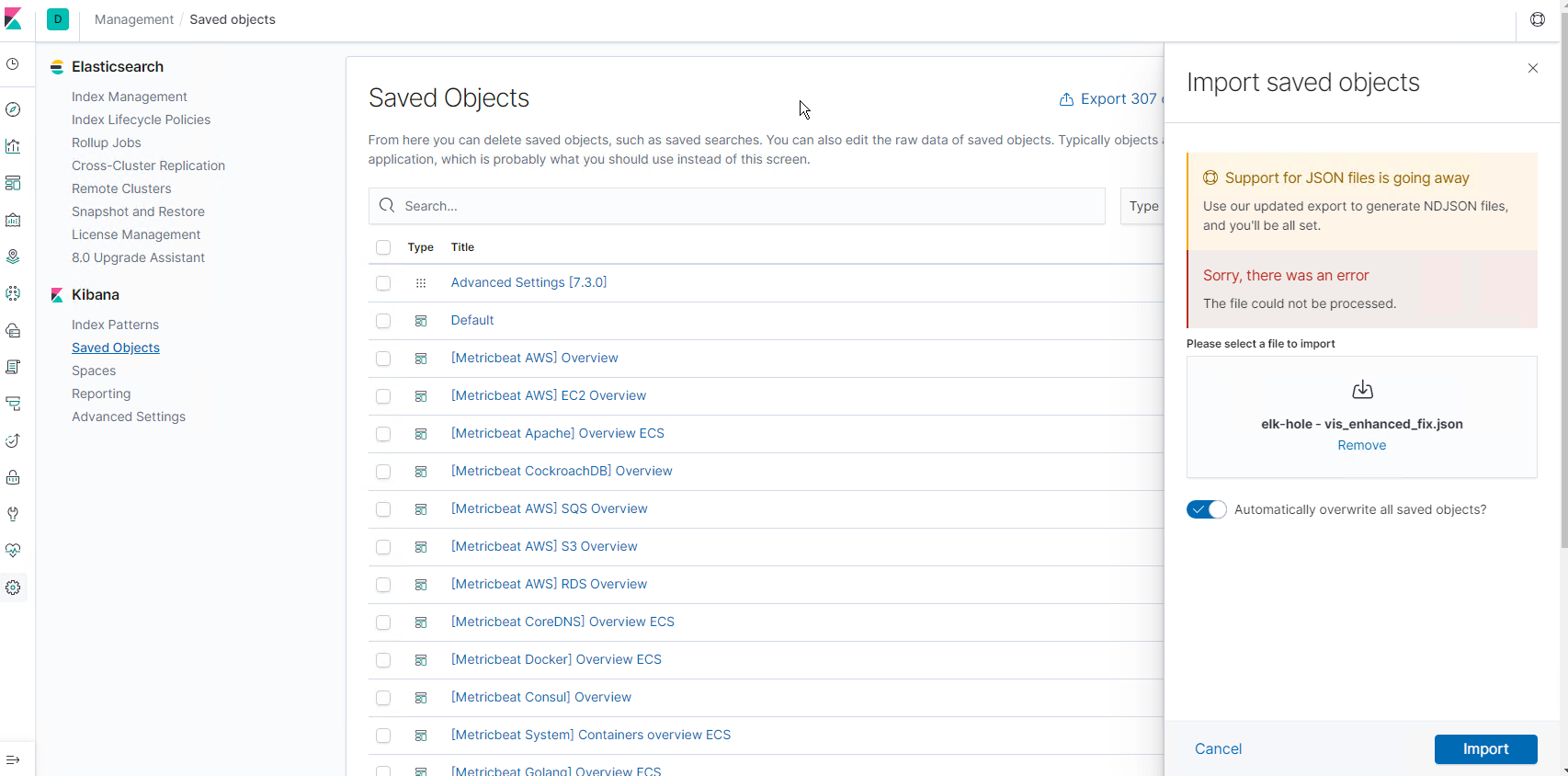Screen dimensions: 1568x776
Task: Open the [Metricbeat AWS] RDS Overview link
Action: [x=549, y=584]
